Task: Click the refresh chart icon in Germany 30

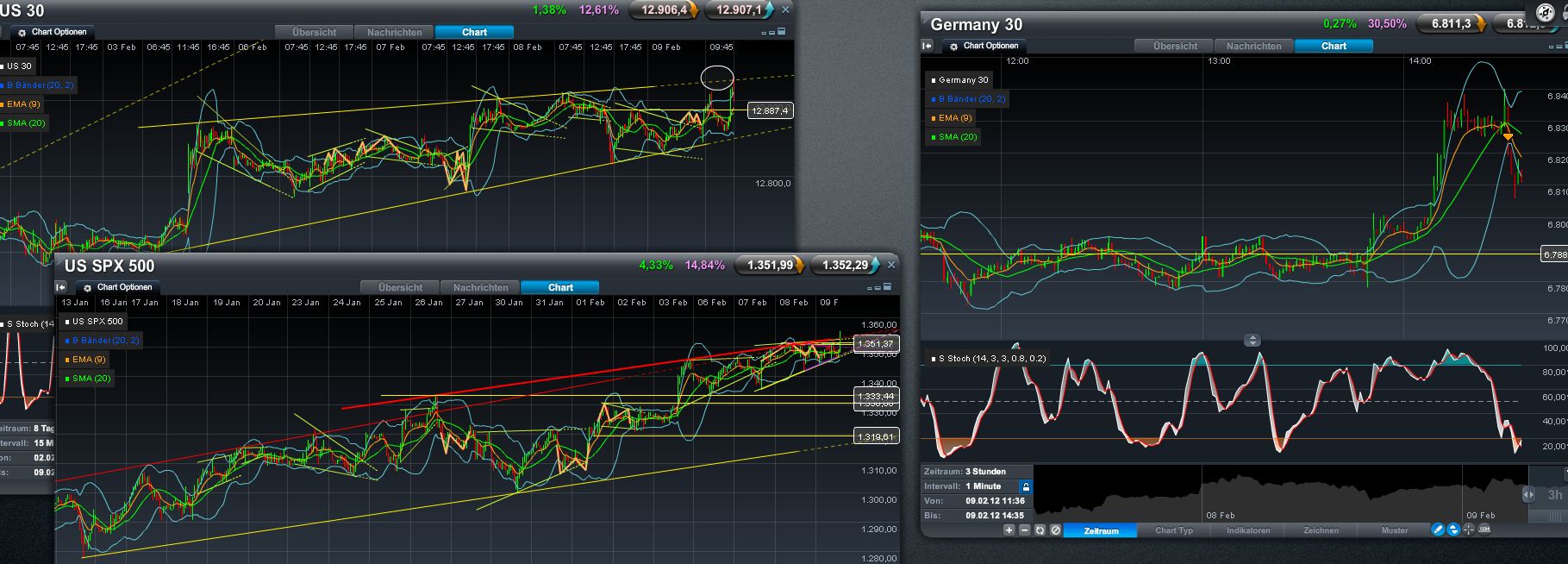Action: [1040, 530]
